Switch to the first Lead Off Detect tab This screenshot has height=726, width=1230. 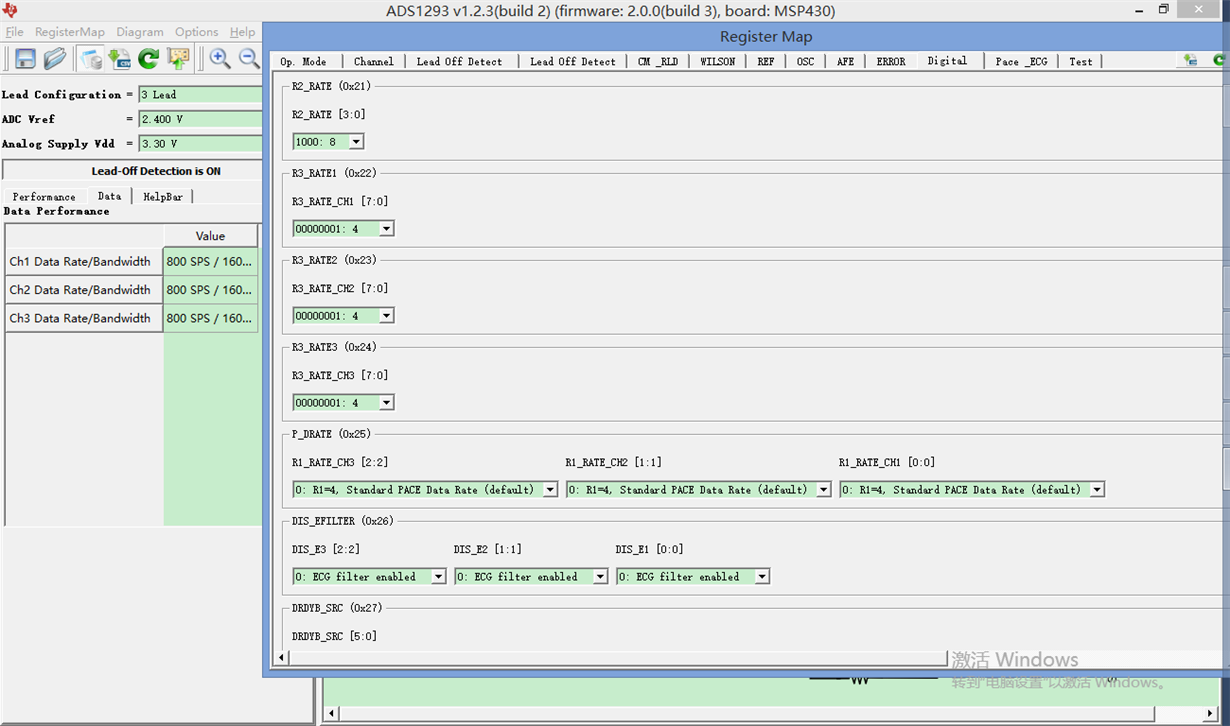[460, 61]
